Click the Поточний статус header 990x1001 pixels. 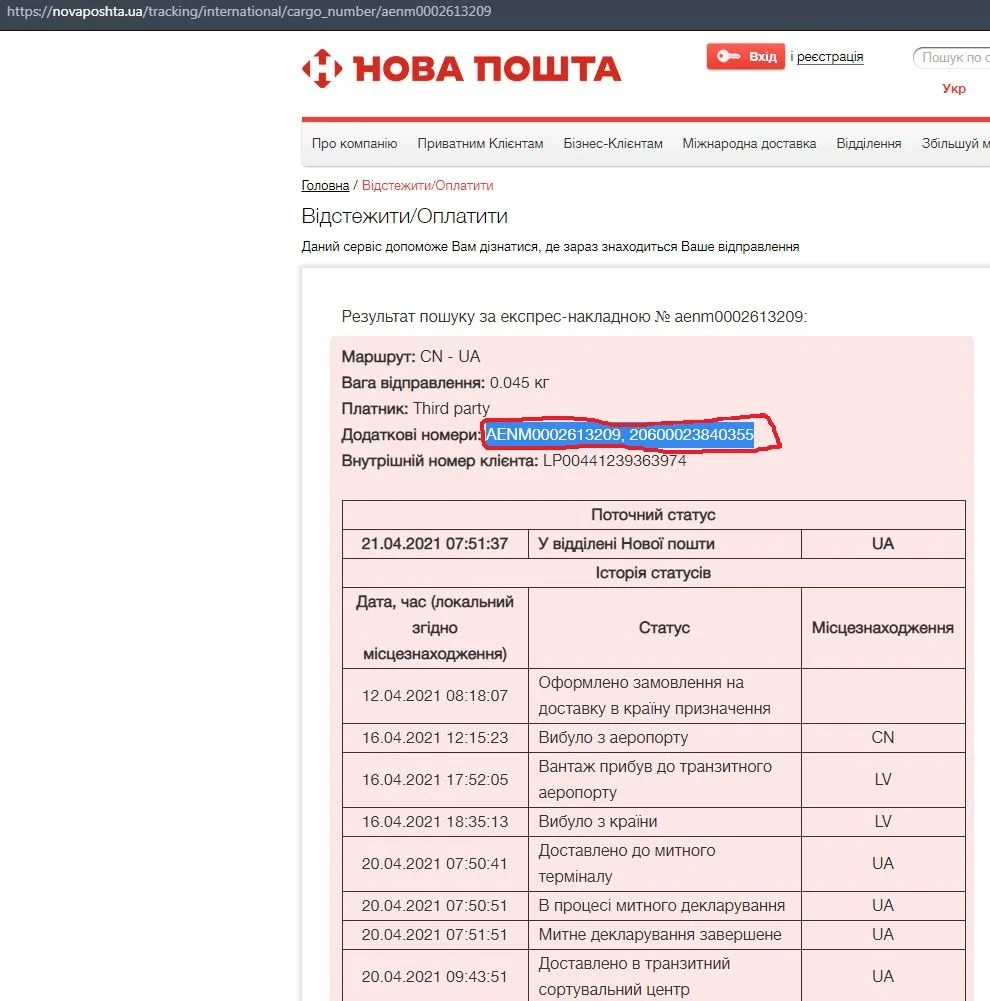click(653, 515)
